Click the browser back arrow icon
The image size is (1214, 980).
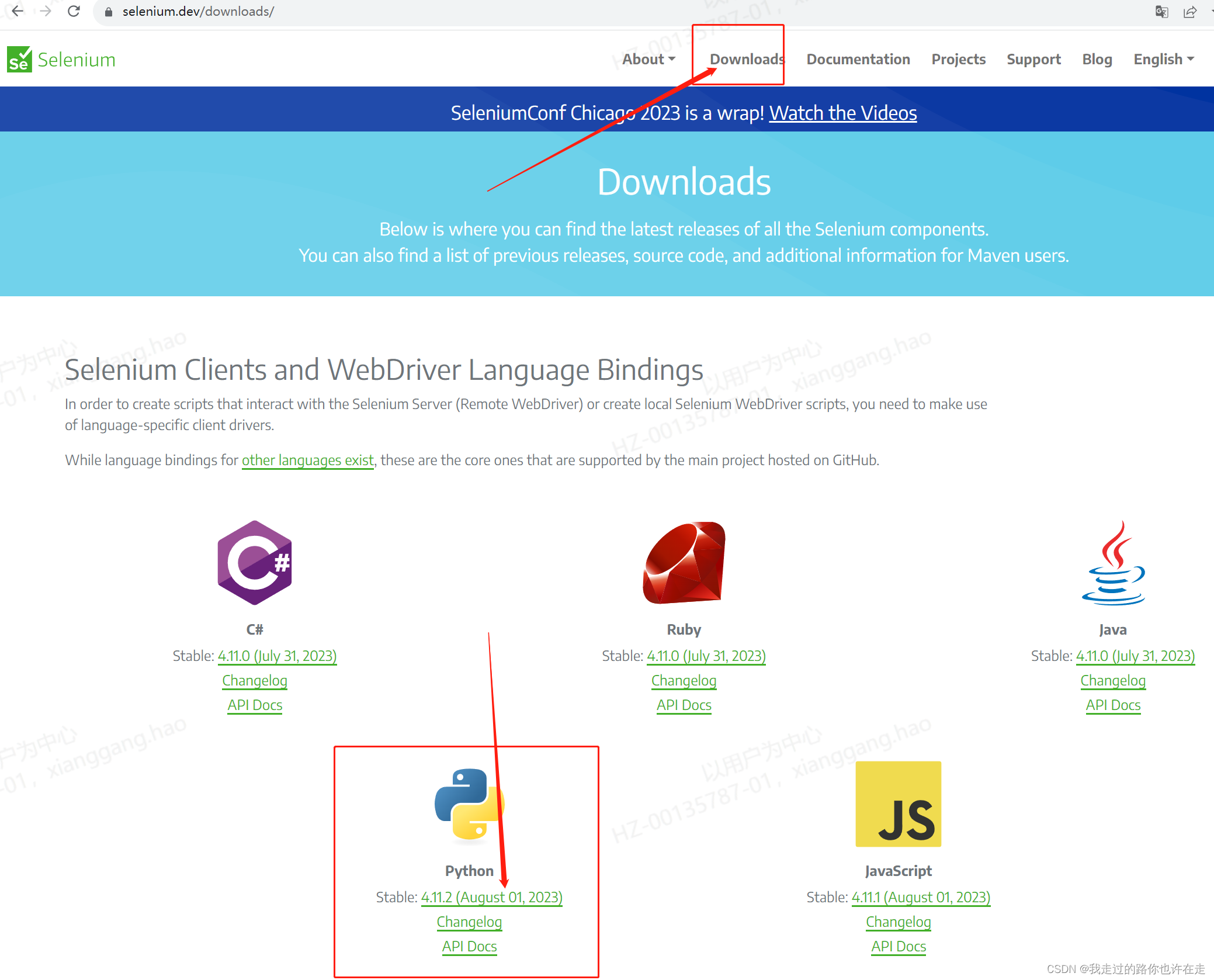(19, 12)
